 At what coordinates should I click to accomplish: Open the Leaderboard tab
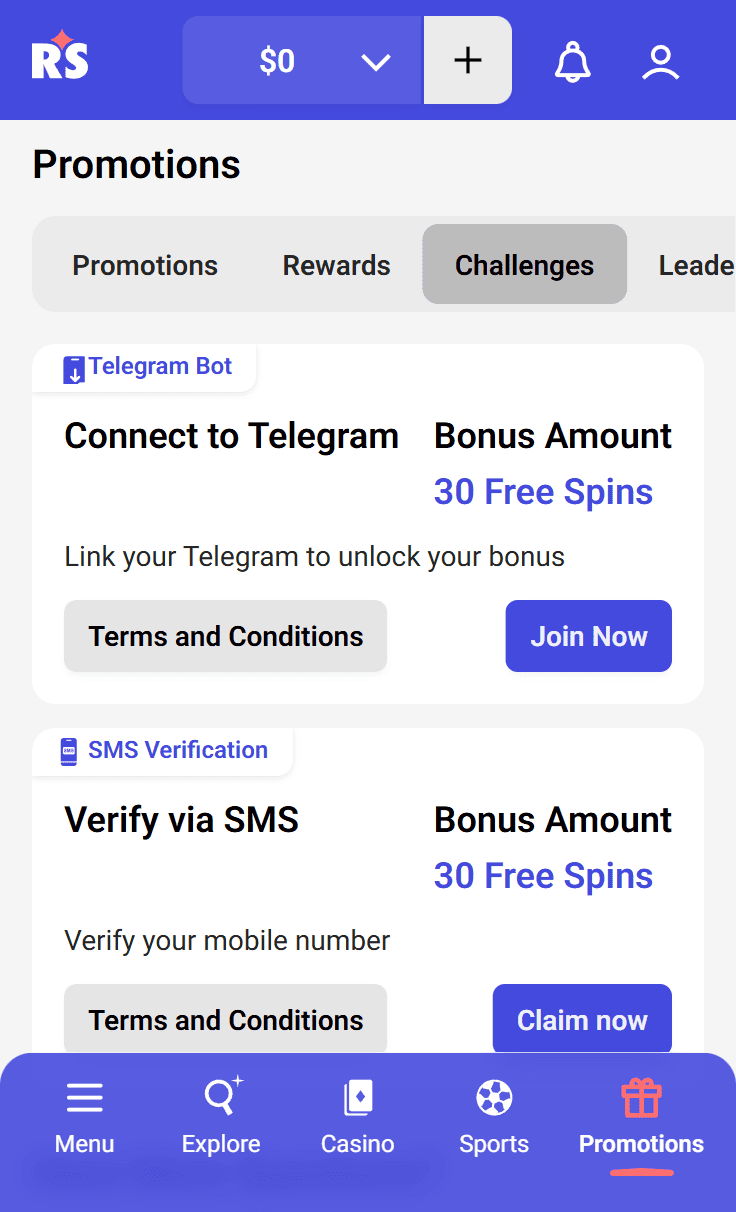click(695, 265)
